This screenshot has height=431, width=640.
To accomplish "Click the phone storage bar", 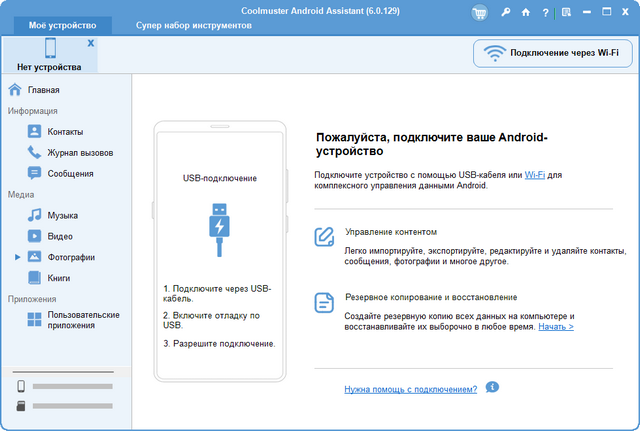I will 73,386.
